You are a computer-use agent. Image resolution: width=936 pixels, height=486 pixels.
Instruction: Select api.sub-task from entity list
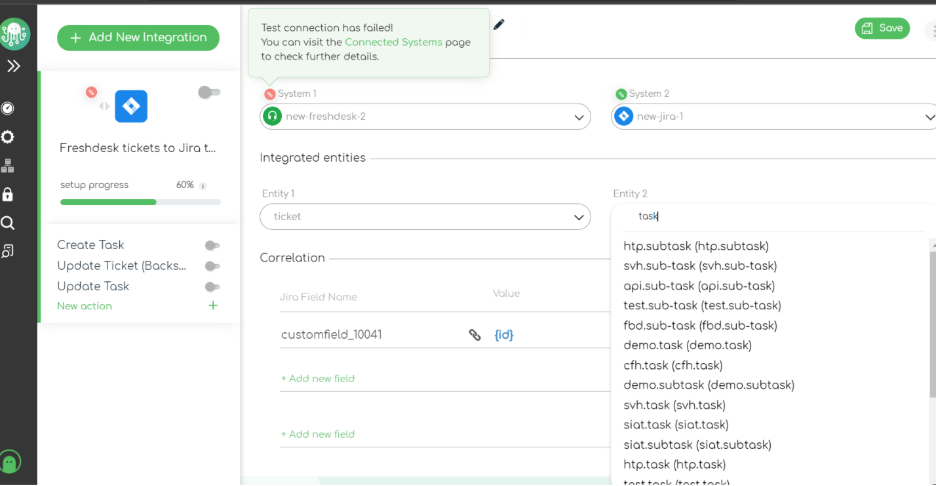point(699,286)
